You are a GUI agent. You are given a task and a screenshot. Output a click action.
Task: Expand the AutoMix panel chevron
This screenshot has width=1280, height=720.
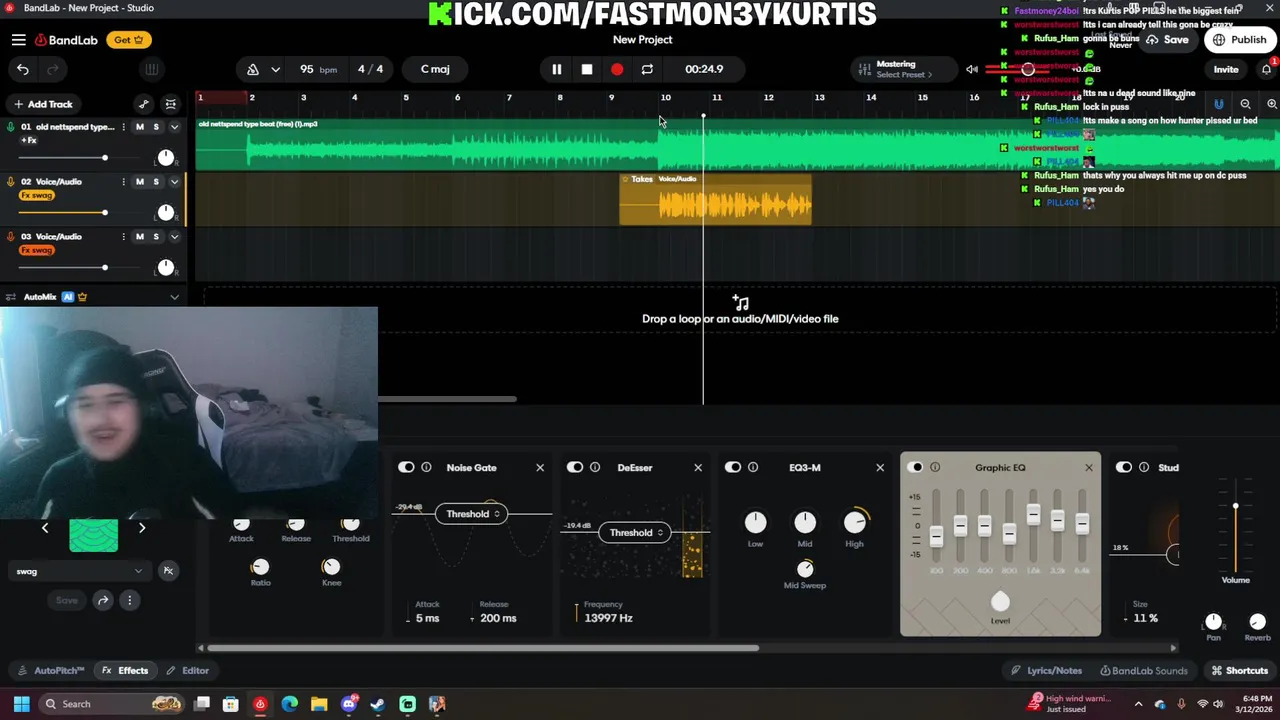pyautogui.click(x=174, y=297)
